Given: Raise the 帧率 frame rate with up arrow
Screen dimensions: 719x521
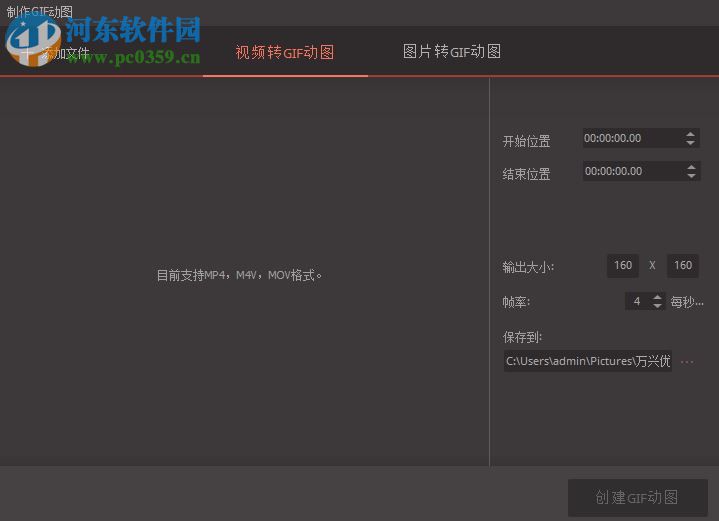Looking at the screenshot, I should point(658,297).
